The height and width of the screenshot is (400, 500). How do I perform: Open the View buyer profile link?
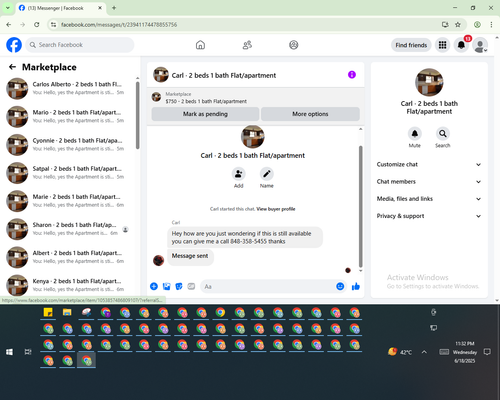click(x=276, y=209)
